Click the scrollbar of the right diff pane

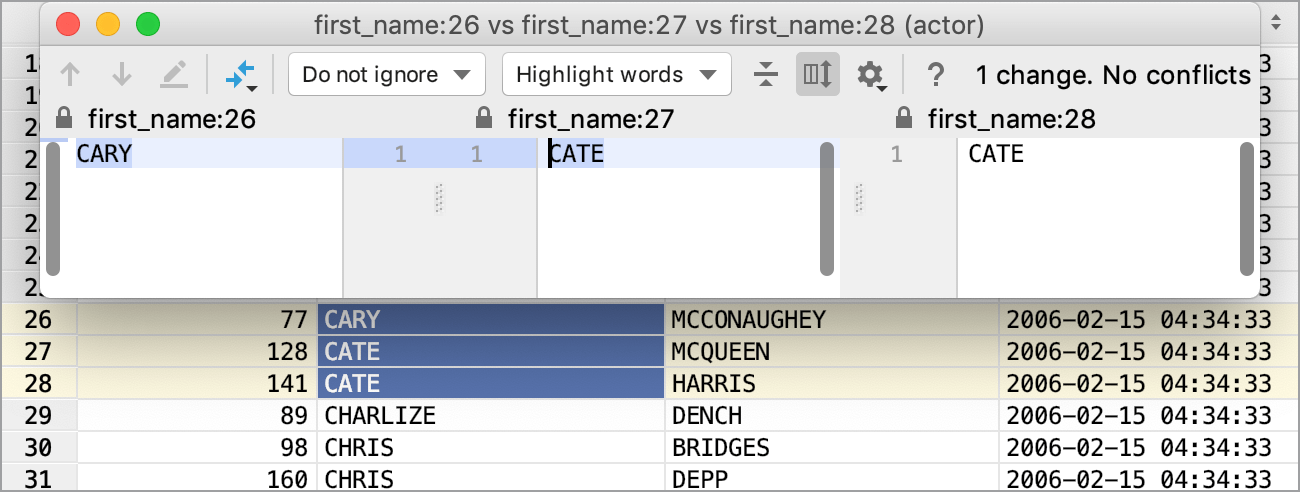click(x=1246, y=208)
